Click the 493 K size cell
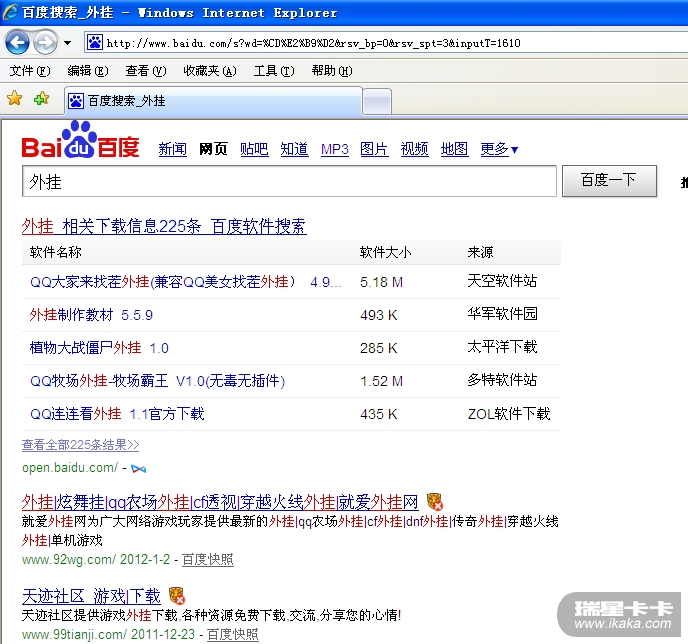This screenshot has height=644, width=688. pos(379,315)
